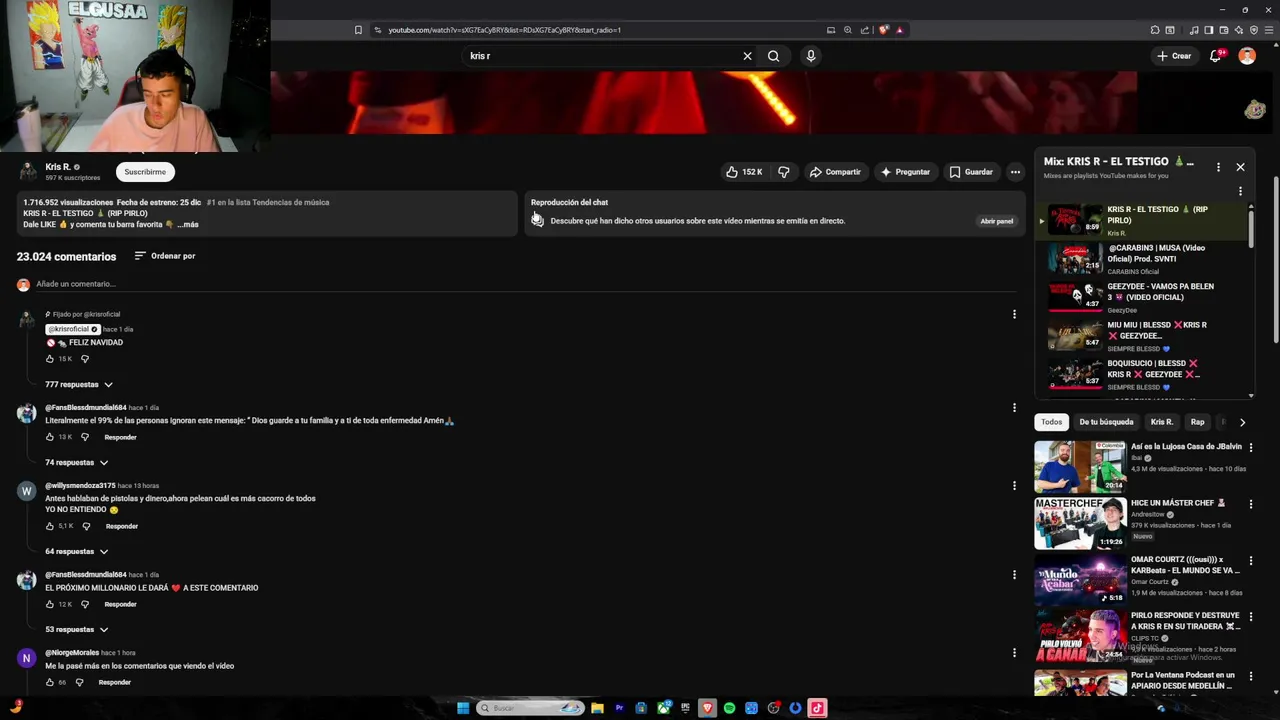Reply to the NiorgeMorales comment
The height and width of the screenshot is (720, 1280).
click(115, 682)
